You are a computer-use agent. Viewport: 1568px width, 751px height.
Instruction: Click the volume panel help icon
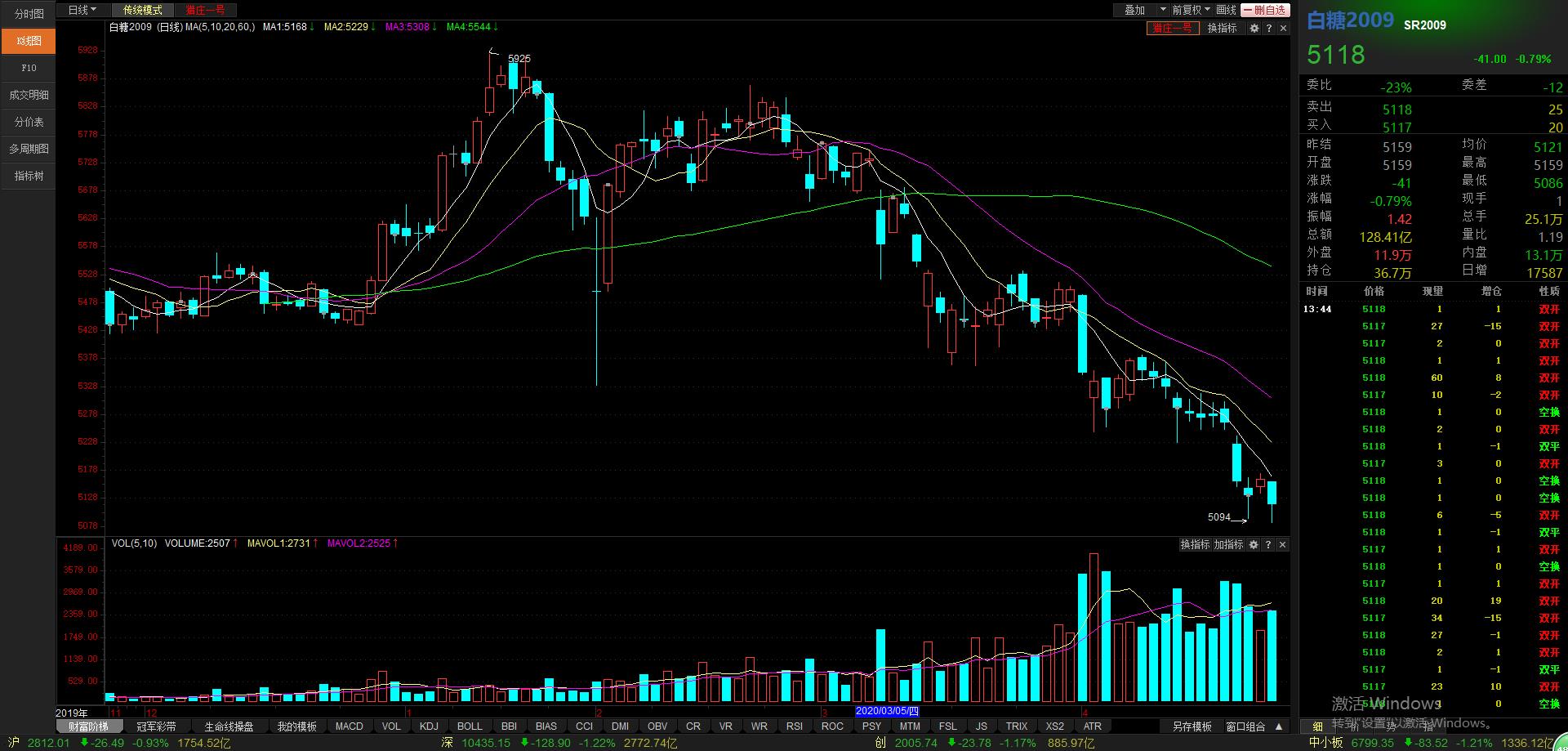pyautogui.click(x=1268, y=544)
